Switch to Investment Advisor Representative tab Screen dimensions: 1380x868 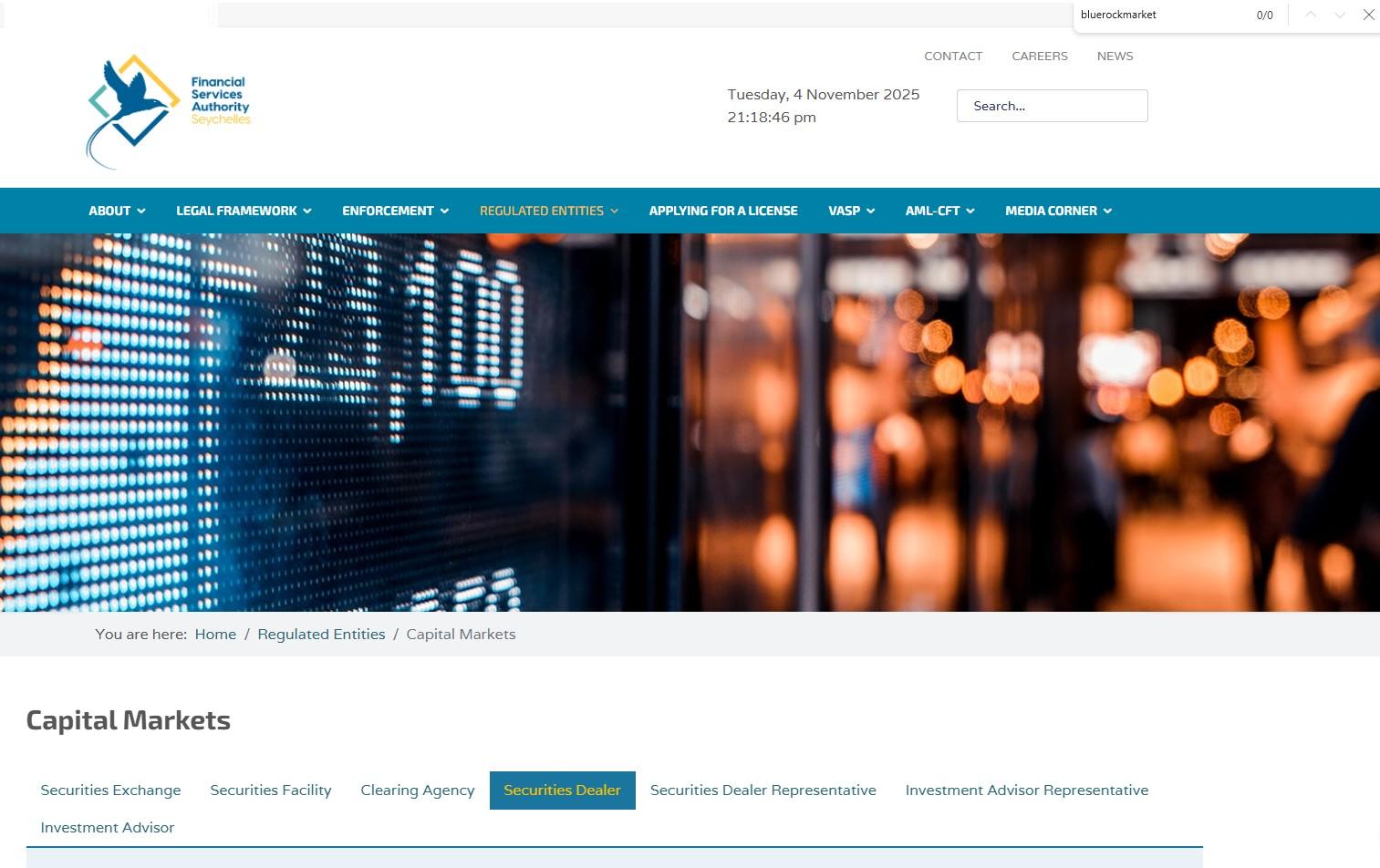click(x=1027, y=790)
